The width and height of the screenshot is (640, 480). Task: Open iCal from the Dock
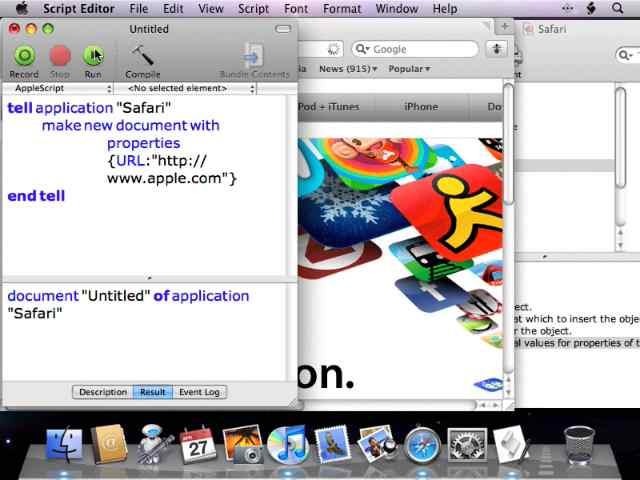tap(198, 446)
